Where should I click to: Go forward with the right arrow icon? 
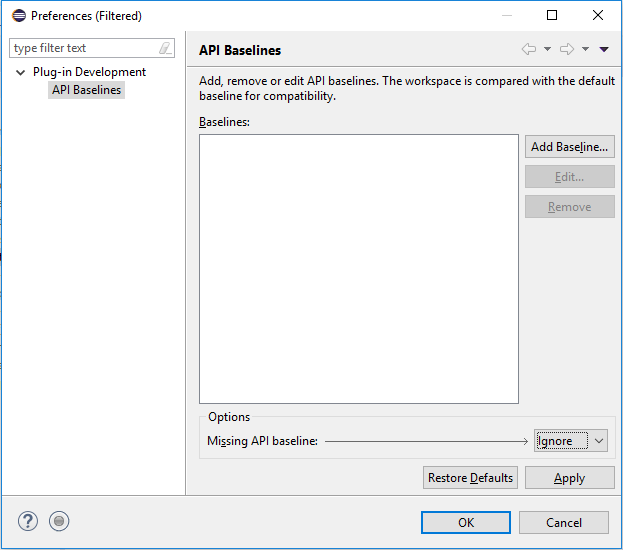point(567,49)
